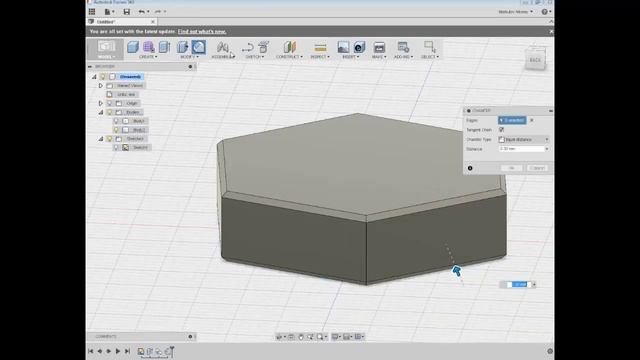Image resolution: width=640 pixels, height=360 pixels.
Task: Open the Create menu
Action: click(x=148, y=57)
